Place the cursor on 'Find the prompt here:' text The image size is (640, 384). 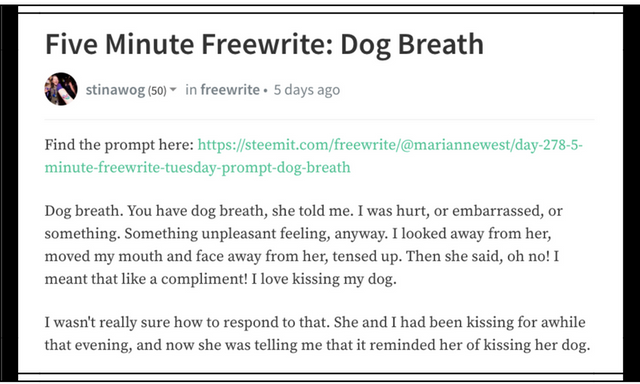coord(119,144)
